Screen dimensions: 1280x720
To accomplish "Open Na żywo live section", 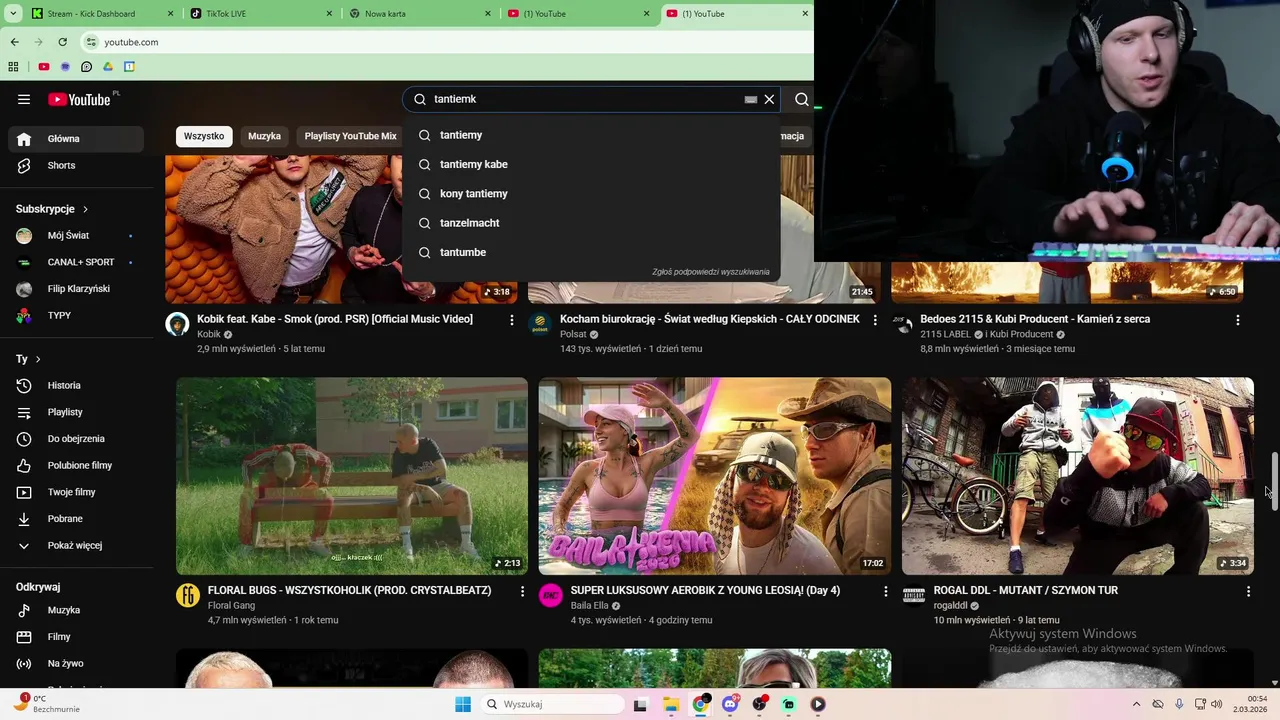I will tap(75, 663).
